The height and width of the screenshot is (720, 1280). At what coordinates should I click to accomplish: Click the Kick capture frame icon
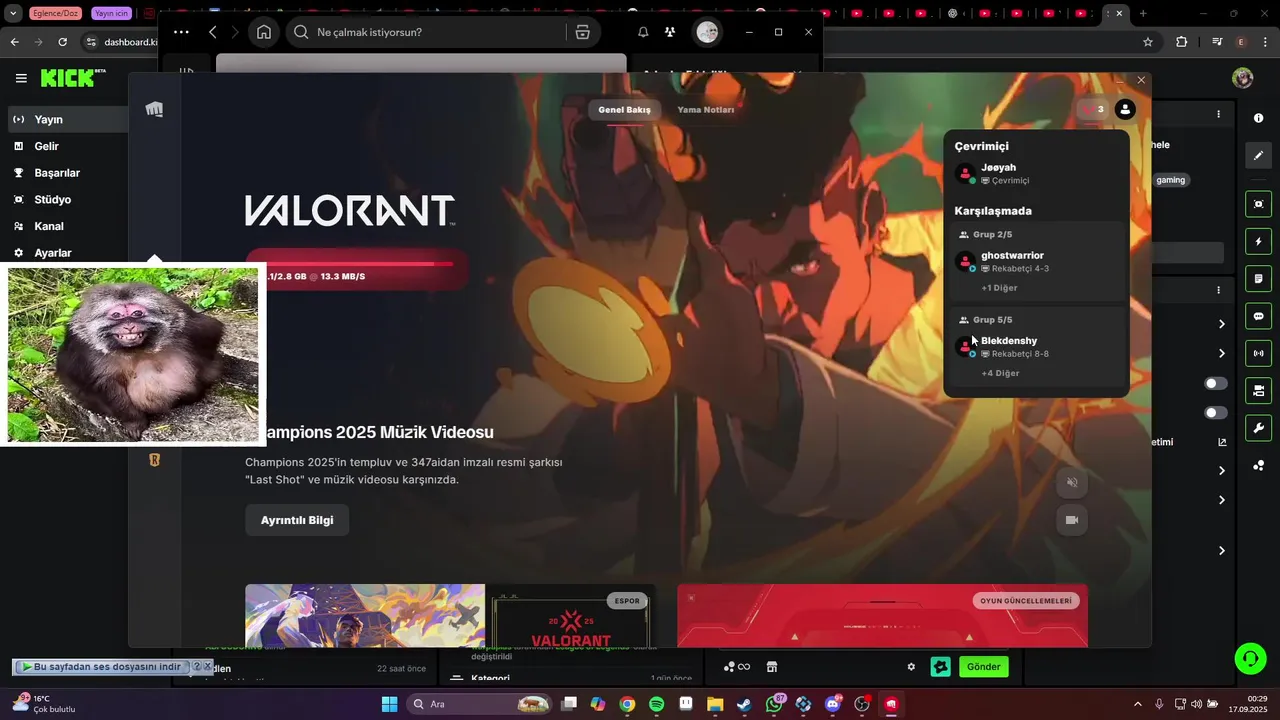click(x=1258, y=204)
